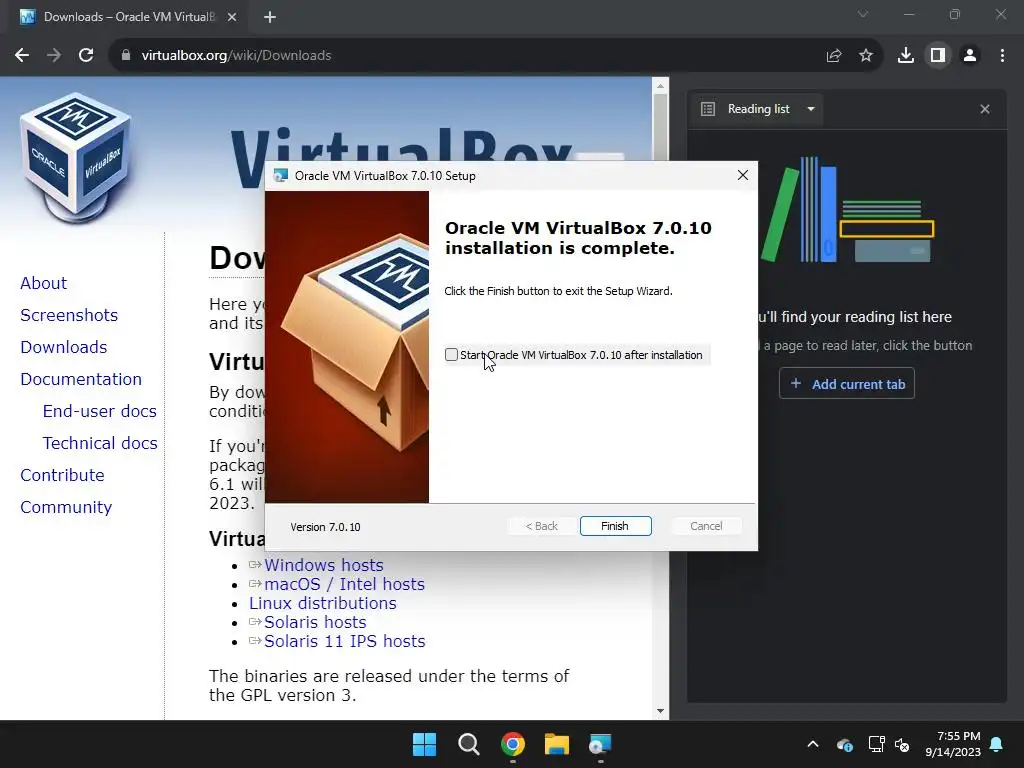
Task: Open Chrome downloads icon
Action: coord(906,56)
